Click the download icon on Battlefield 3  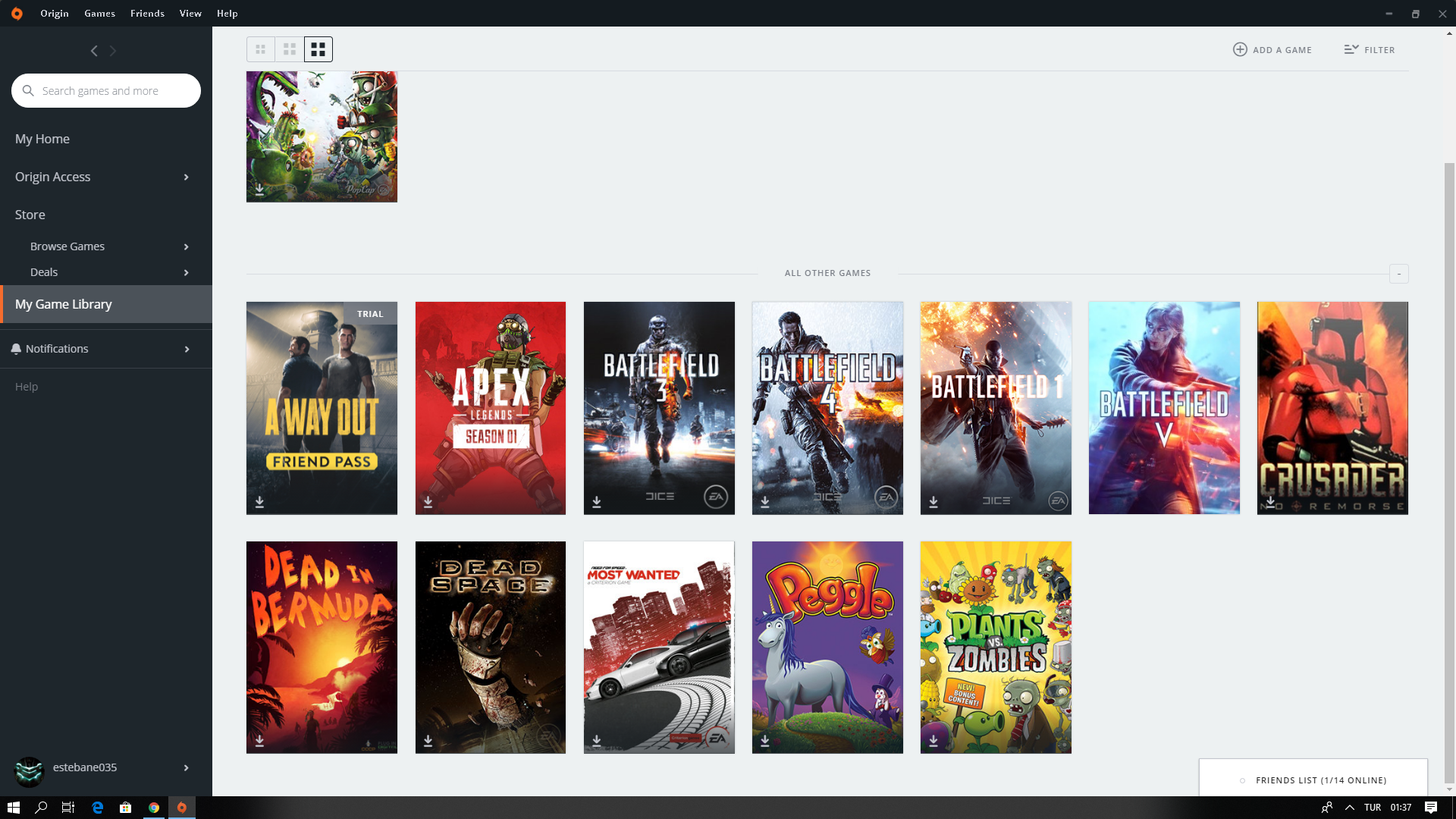597,502
